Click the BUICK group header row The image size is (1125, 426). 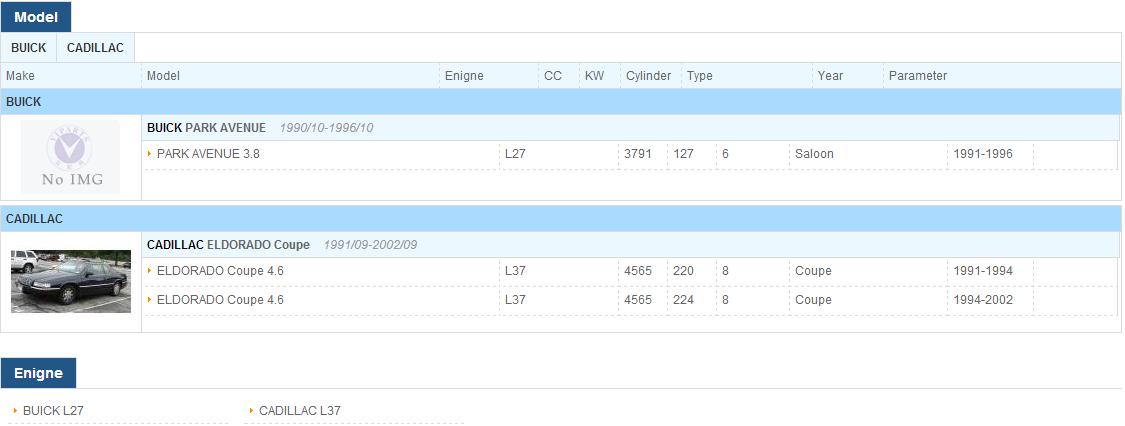[x=561, y=102]
